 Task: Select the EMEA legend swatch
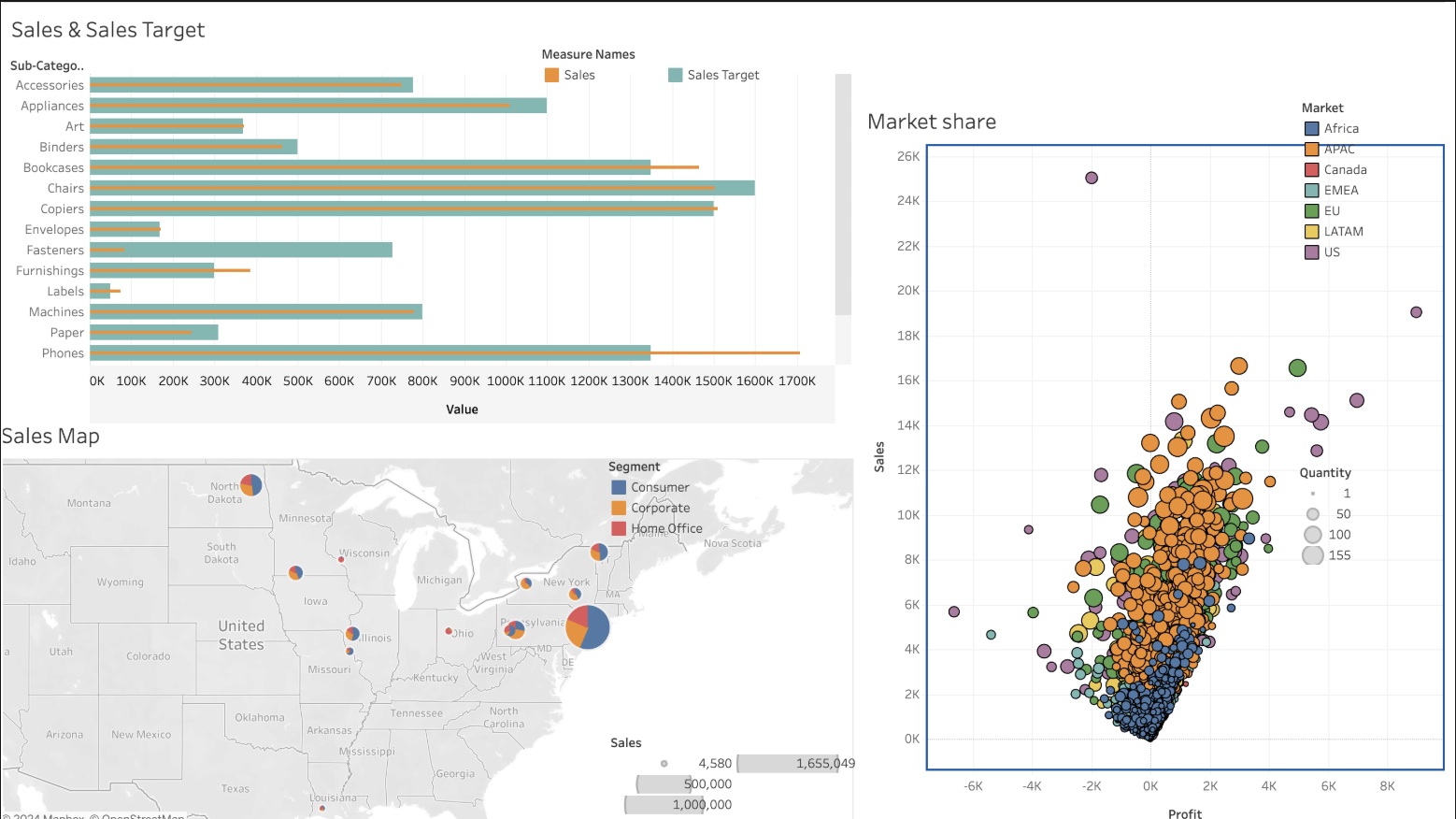click(1312, 190)
